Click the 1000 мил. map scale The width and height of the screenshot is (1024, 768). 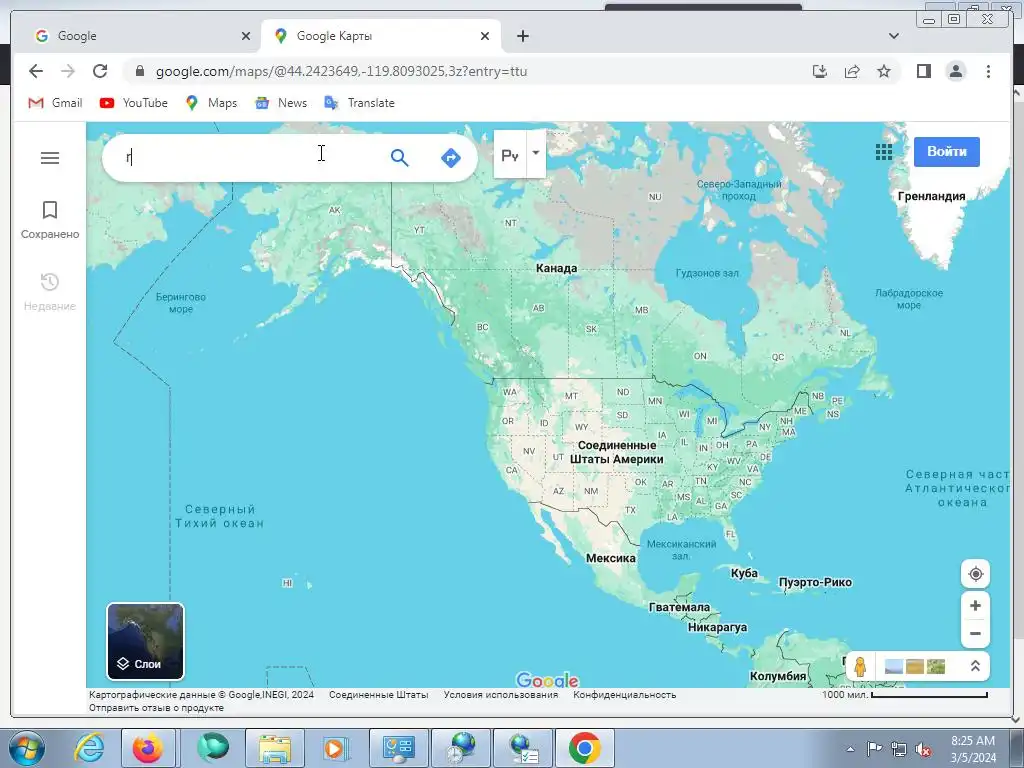click(904, 695)
